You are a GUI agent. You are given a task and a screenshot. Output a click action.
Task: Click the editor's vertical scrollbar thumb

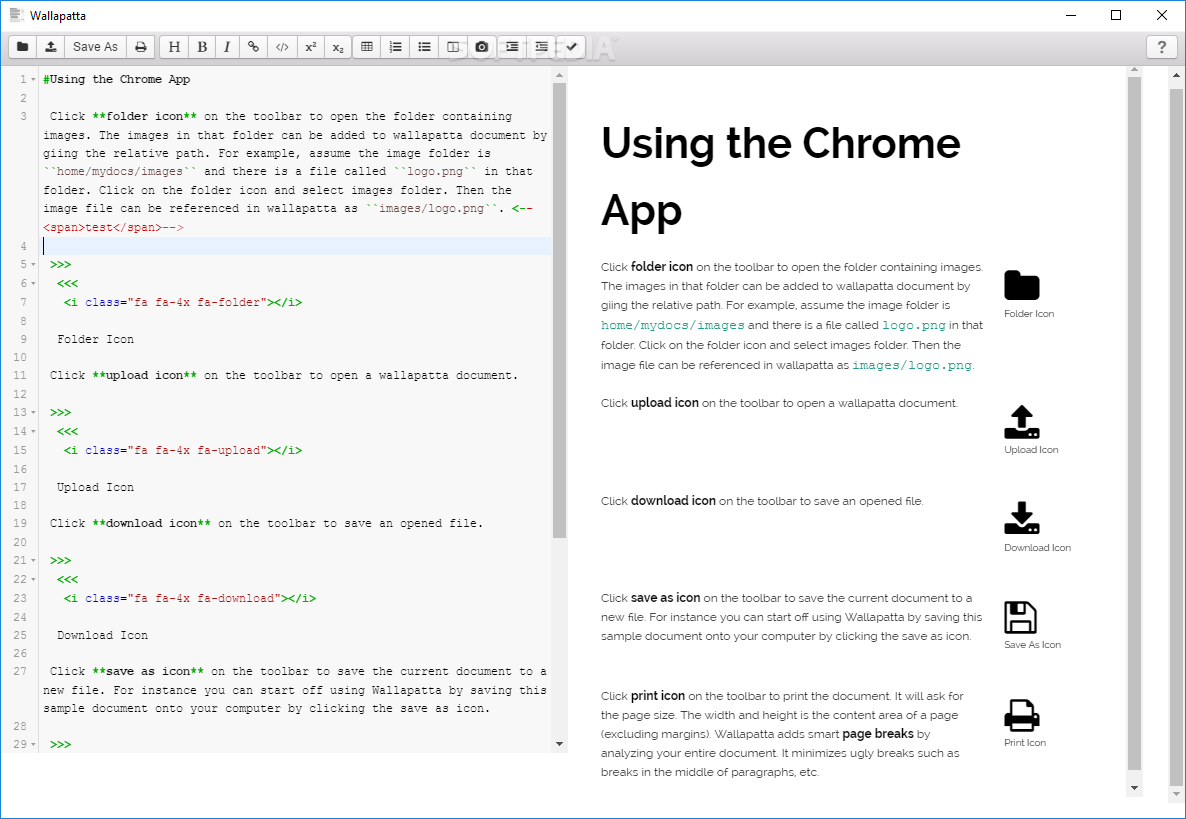coord(560,310)
